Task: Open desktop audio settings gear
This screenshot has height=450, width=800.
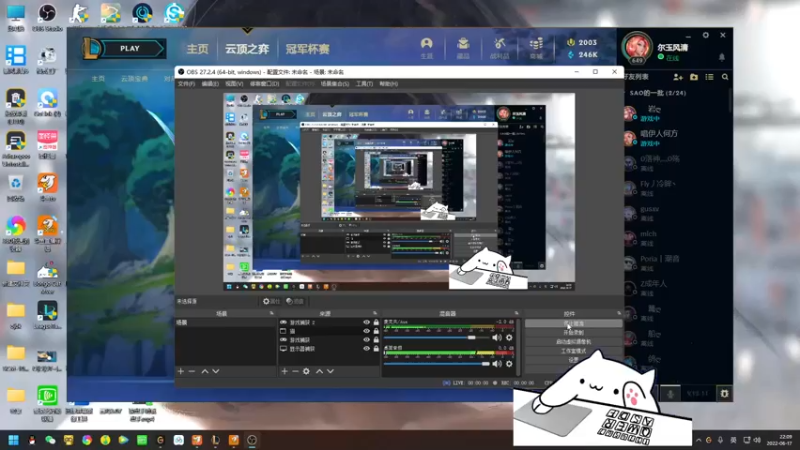Action: (x=509, y=364)
